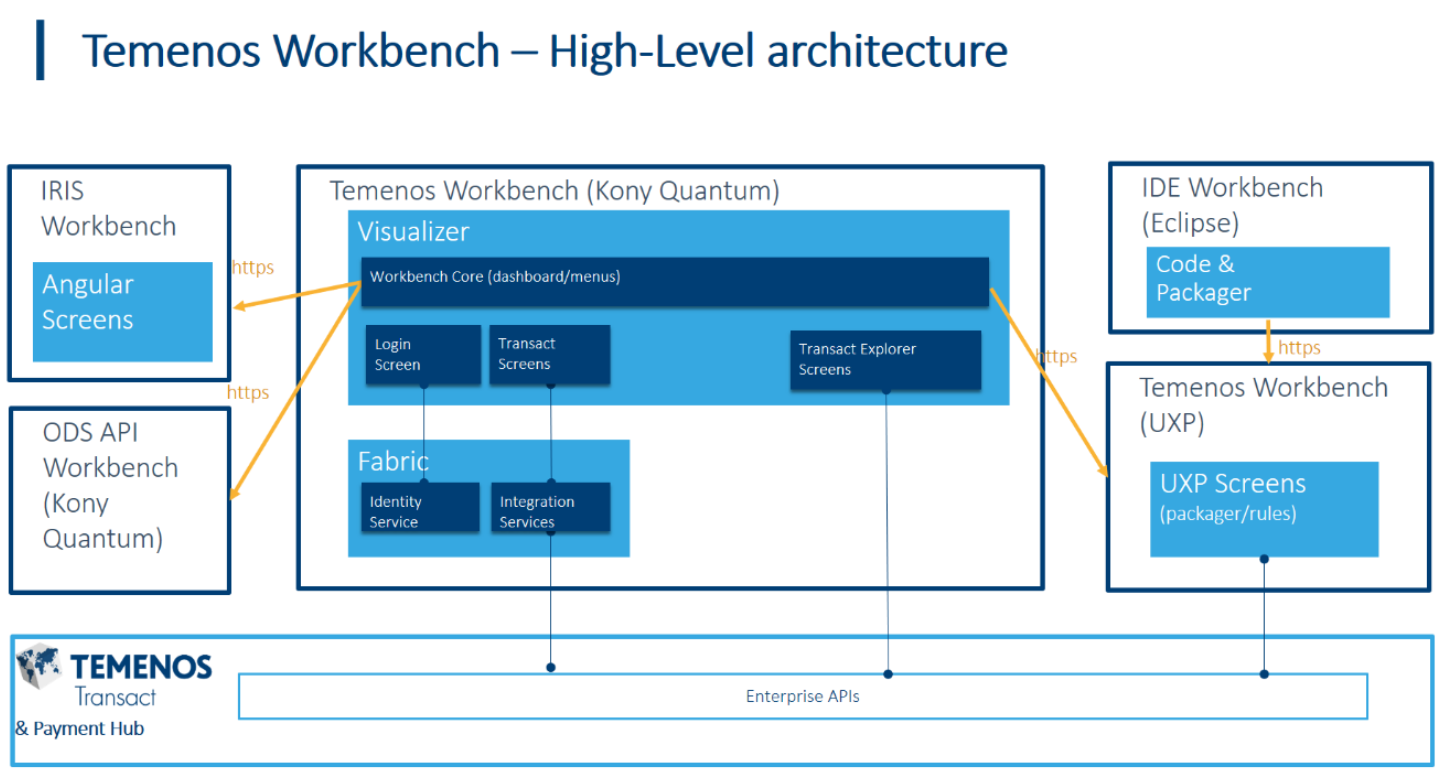
Task: Click the slide title 'Temenos Workbench – High-Level architecture'
Action: [x=544, y=50]
